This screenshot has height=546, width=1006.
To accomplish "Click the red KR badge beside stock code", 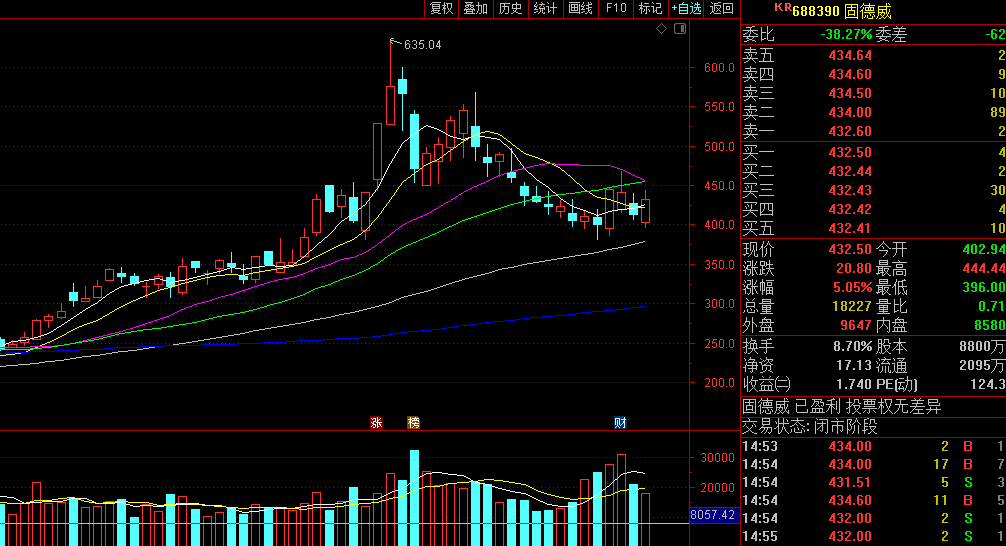I will (782, 8).
